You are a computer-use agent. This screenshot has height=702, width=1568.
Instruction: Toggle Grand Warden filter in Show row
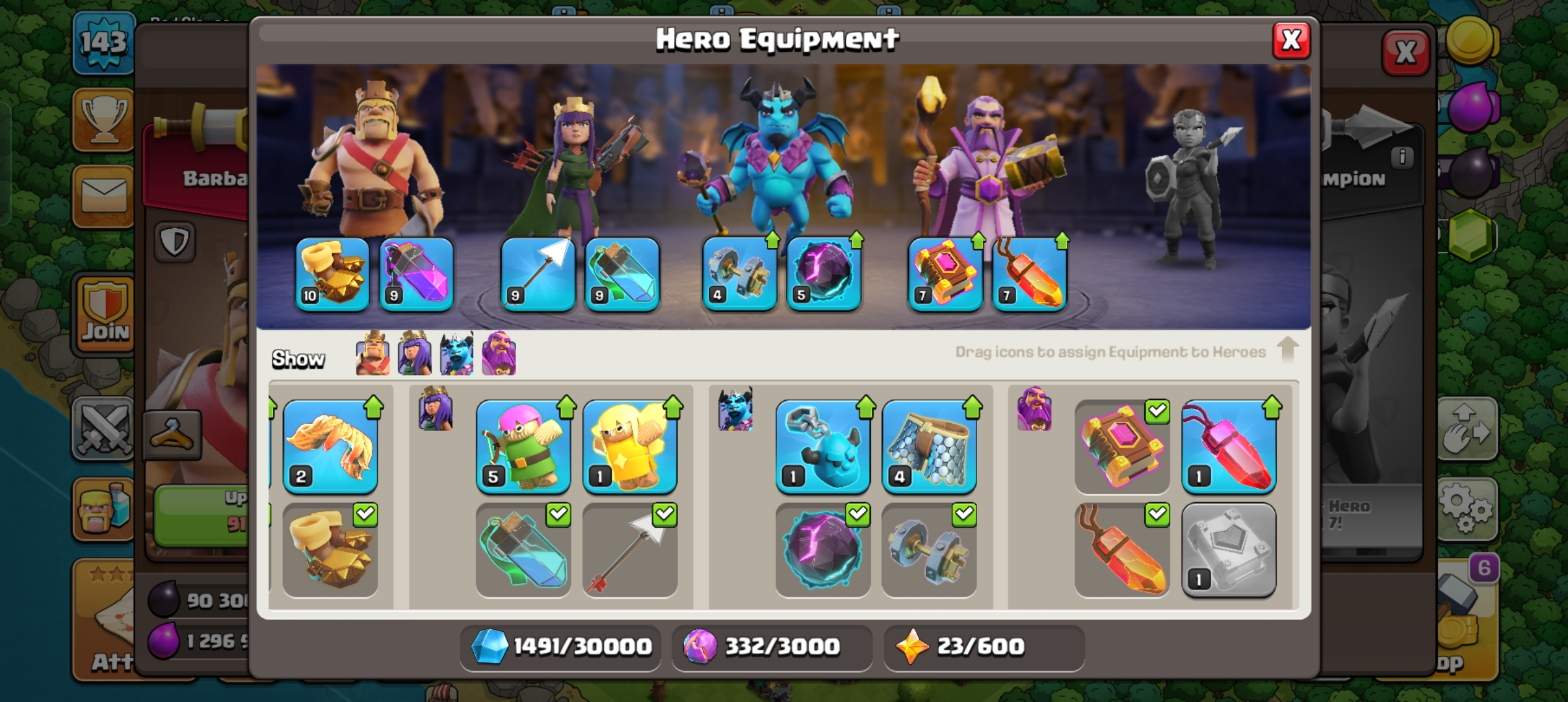(x=499, y=353)
